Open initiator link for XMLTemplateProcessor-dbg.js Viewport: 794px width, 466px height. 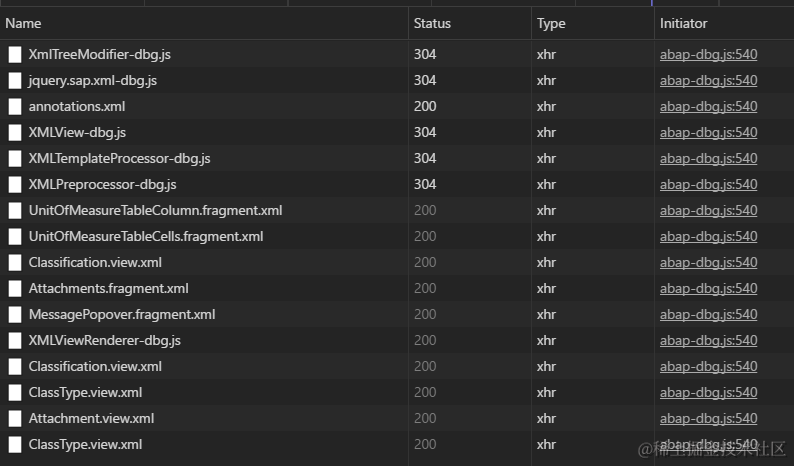[708, 159]
